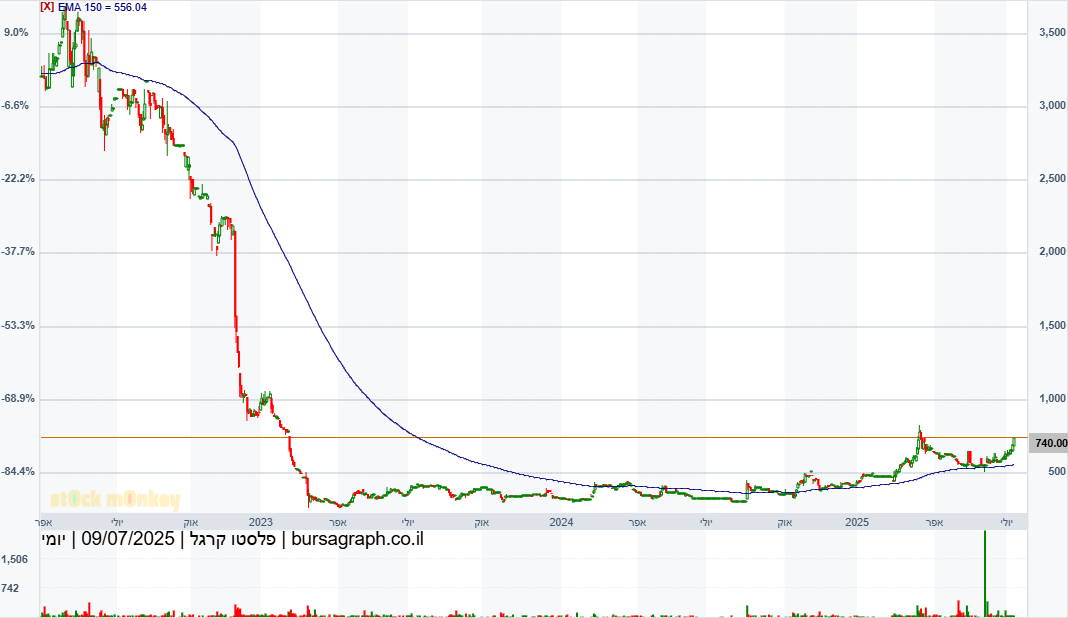Click the 9.0% percentage axis label

[x=16, y=33]
